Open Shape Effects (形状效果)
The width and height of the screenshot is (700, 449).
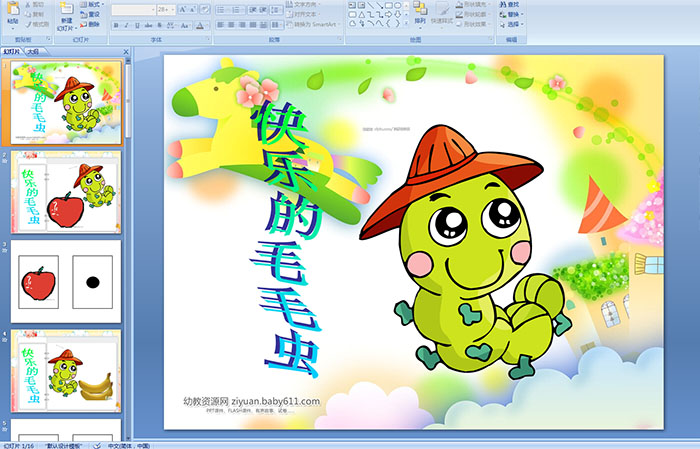[473, 24]
